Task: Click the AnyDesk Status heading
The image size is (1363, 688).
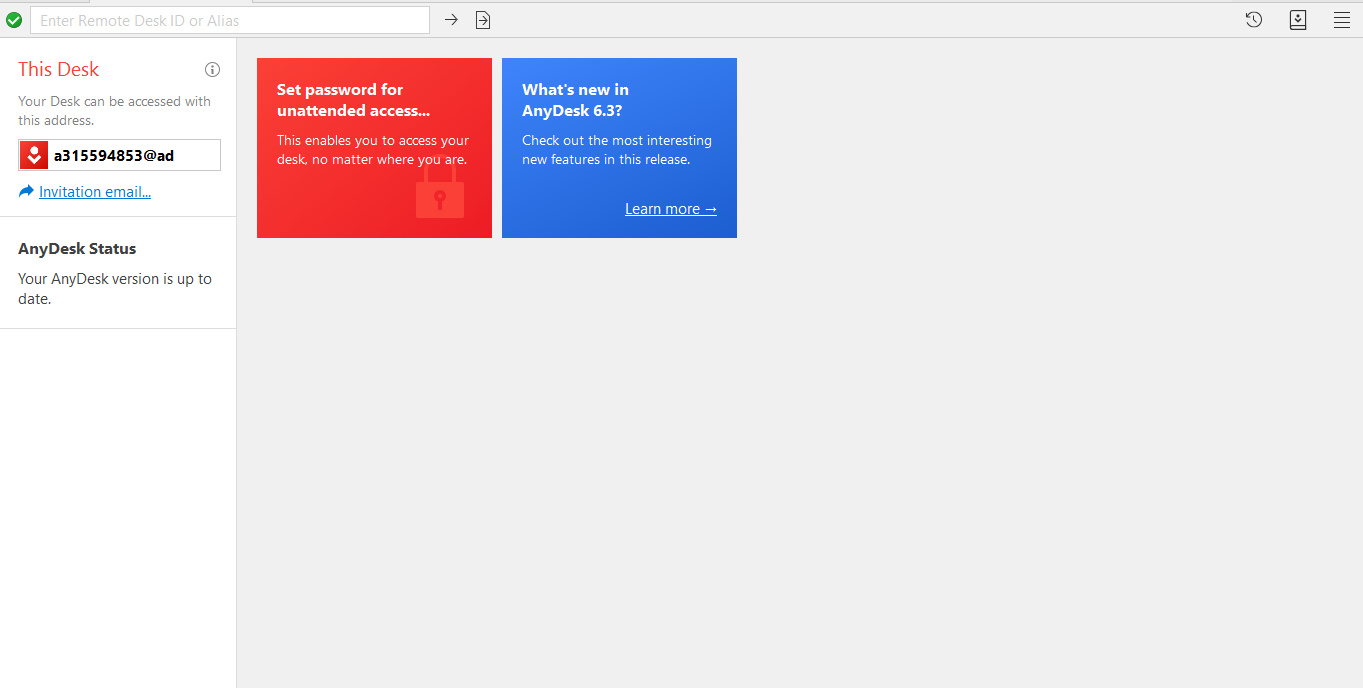Action: tap(77, 249)
